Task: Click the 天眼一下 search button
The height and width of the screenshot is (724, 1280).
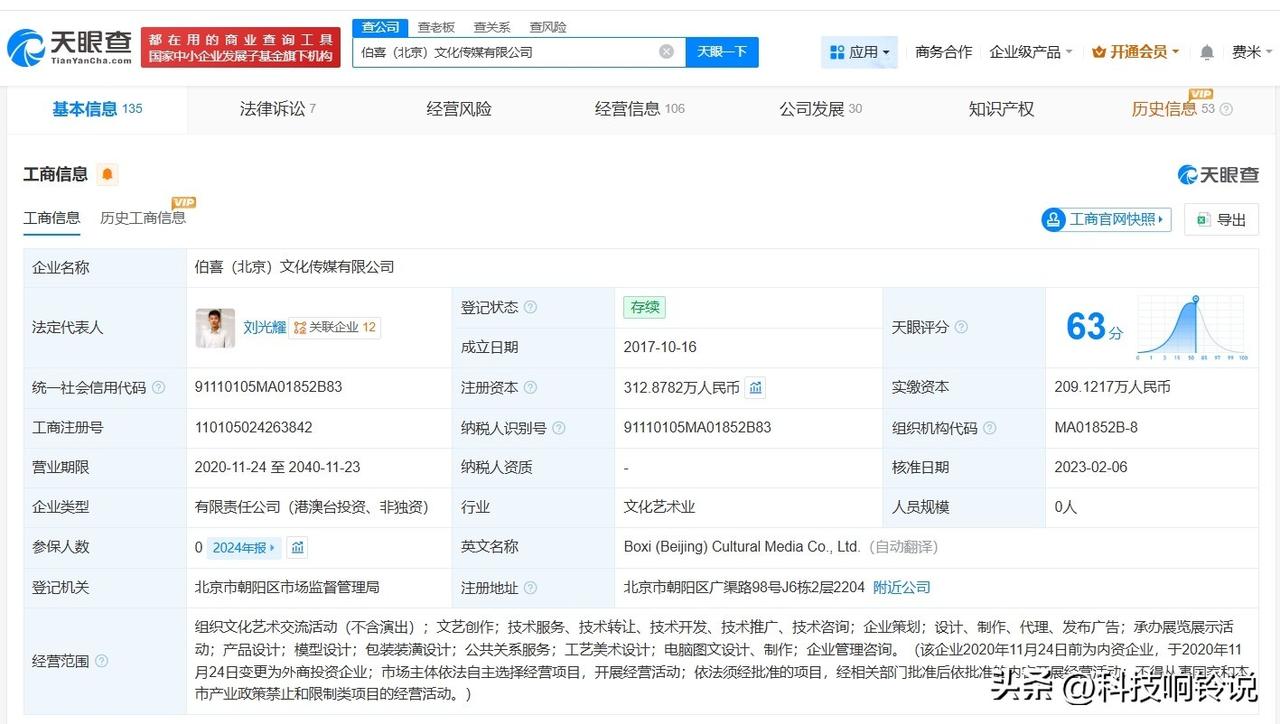Action: (722, 52)
